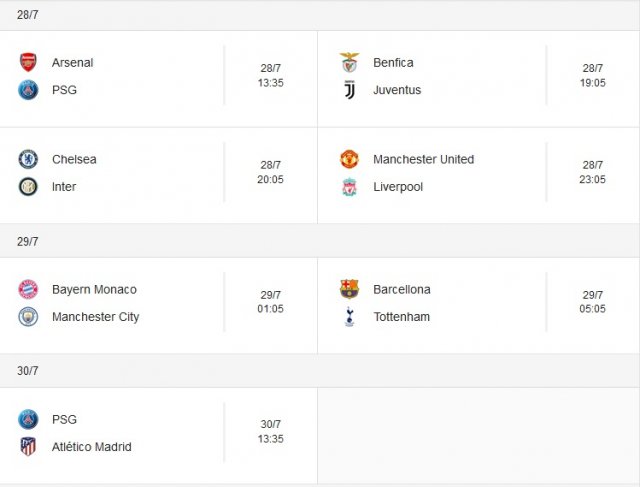Select the Juventus logo
Screen dimensions: 640x487
349,90
